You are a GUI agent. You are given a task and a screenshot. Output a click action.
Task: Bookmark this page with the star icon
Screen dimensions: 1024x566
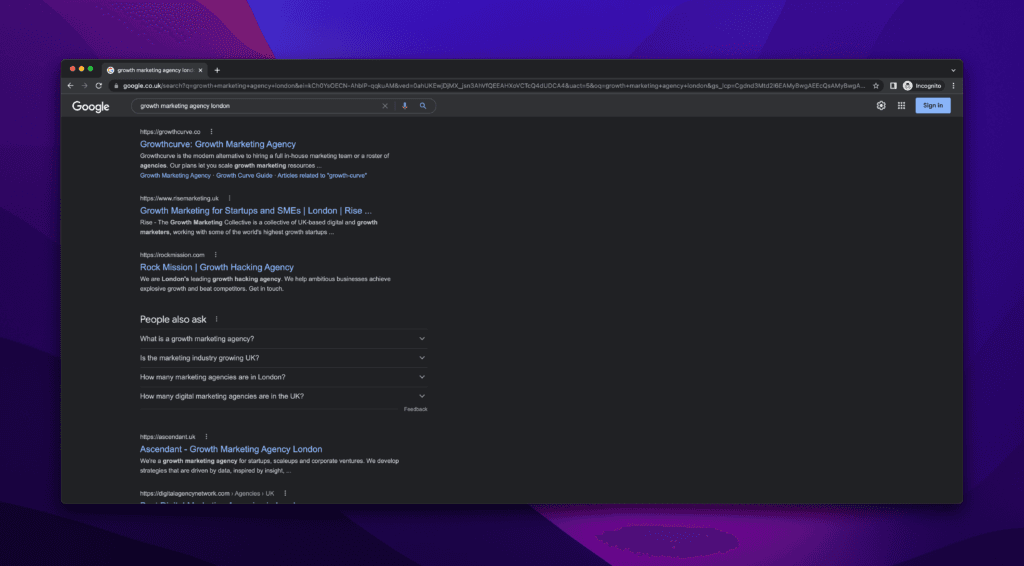point(876,86)
